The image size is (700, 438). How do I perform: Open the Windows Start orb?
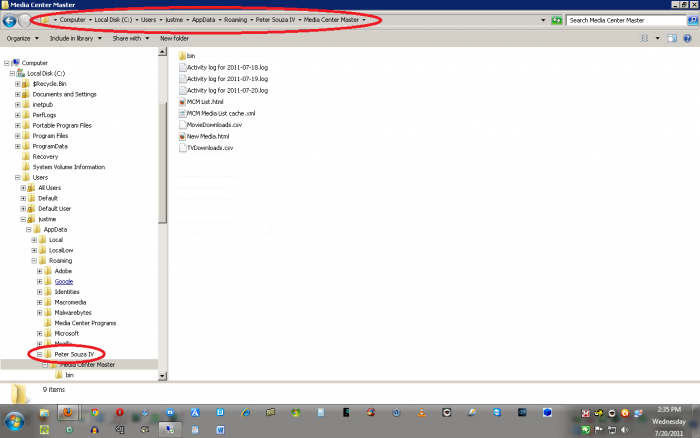click(x=15, y=421)
